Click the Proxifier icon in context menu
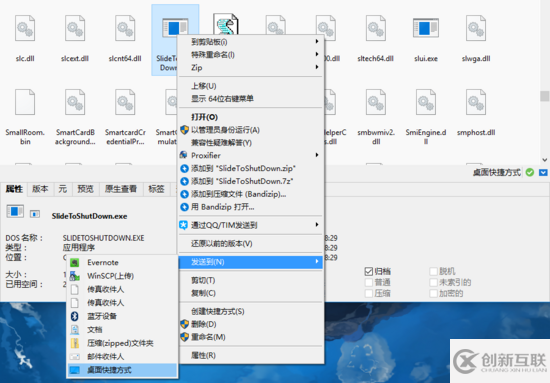 [x=184, y=155]
